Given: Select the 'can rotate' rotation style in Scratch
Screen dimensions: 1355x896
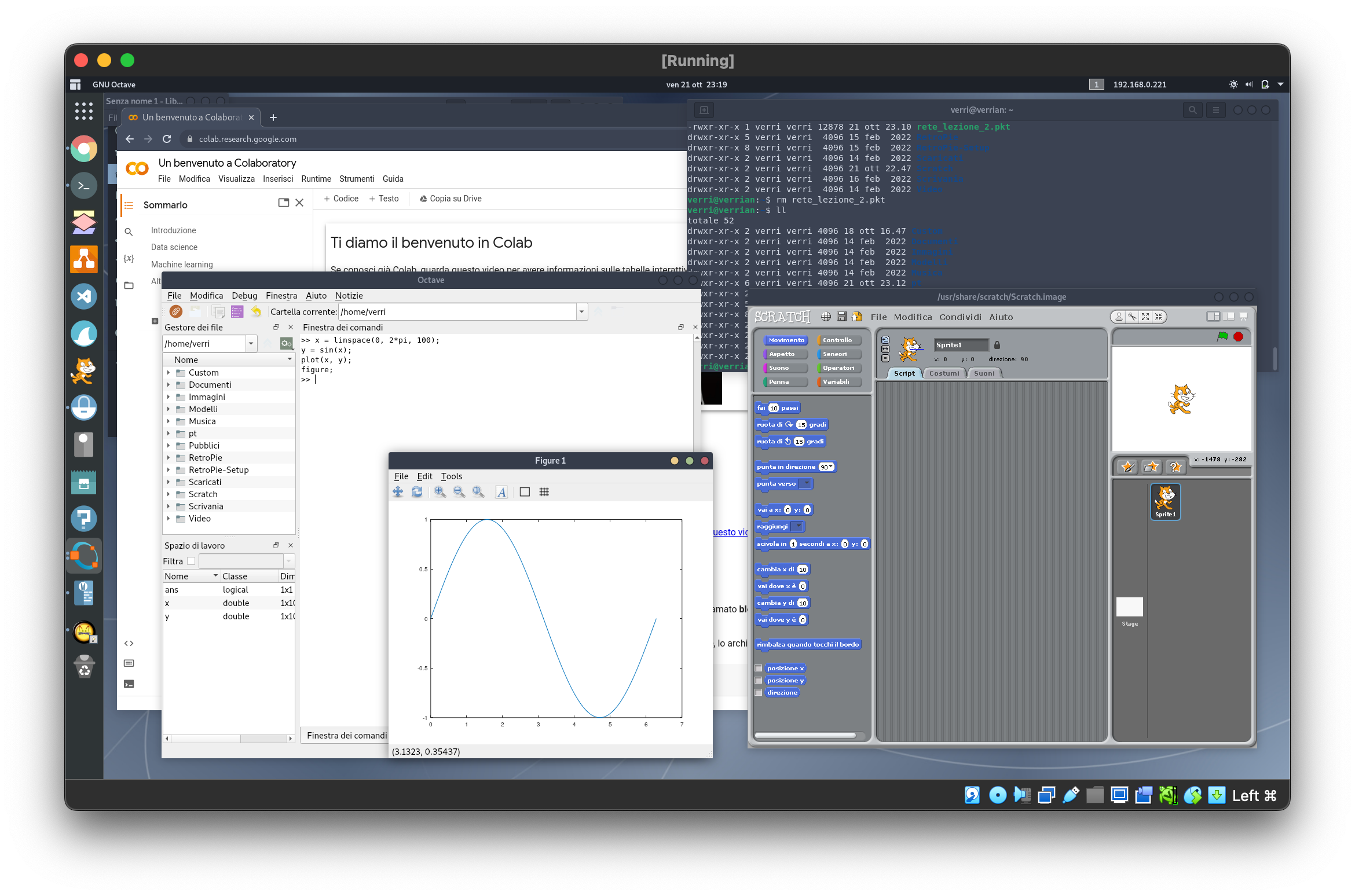Looking at the screenshot, I should [x=885, y=340].
